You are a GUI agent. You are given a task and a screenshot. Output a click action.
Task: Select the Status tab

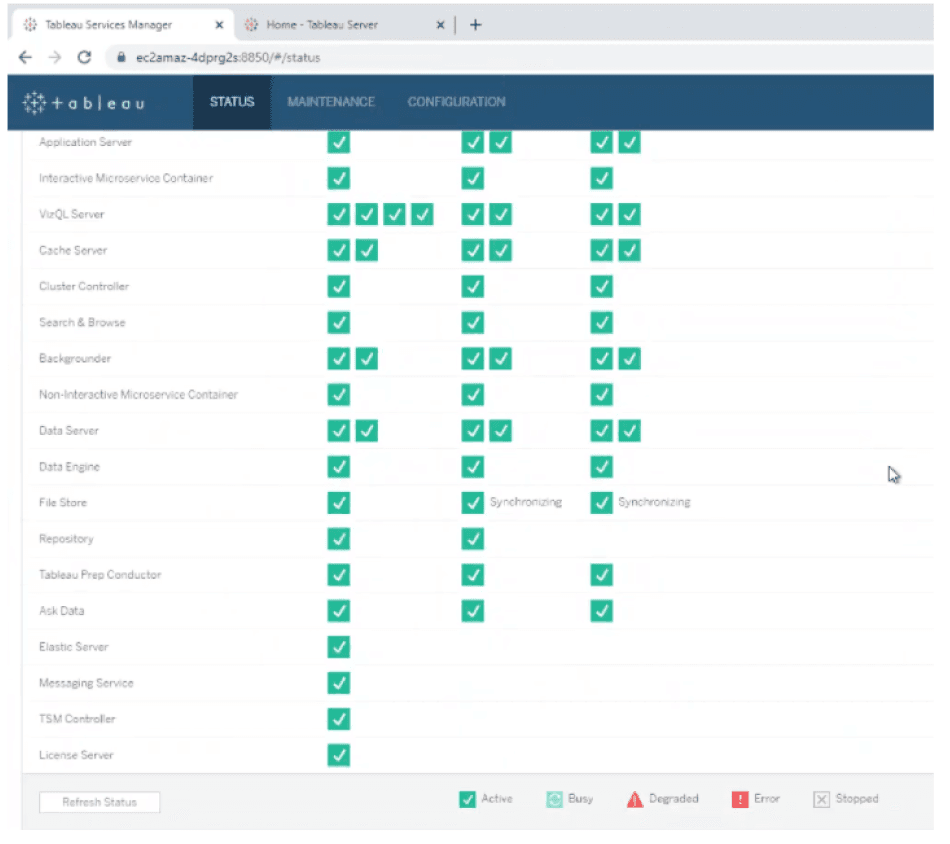(232, 102)
